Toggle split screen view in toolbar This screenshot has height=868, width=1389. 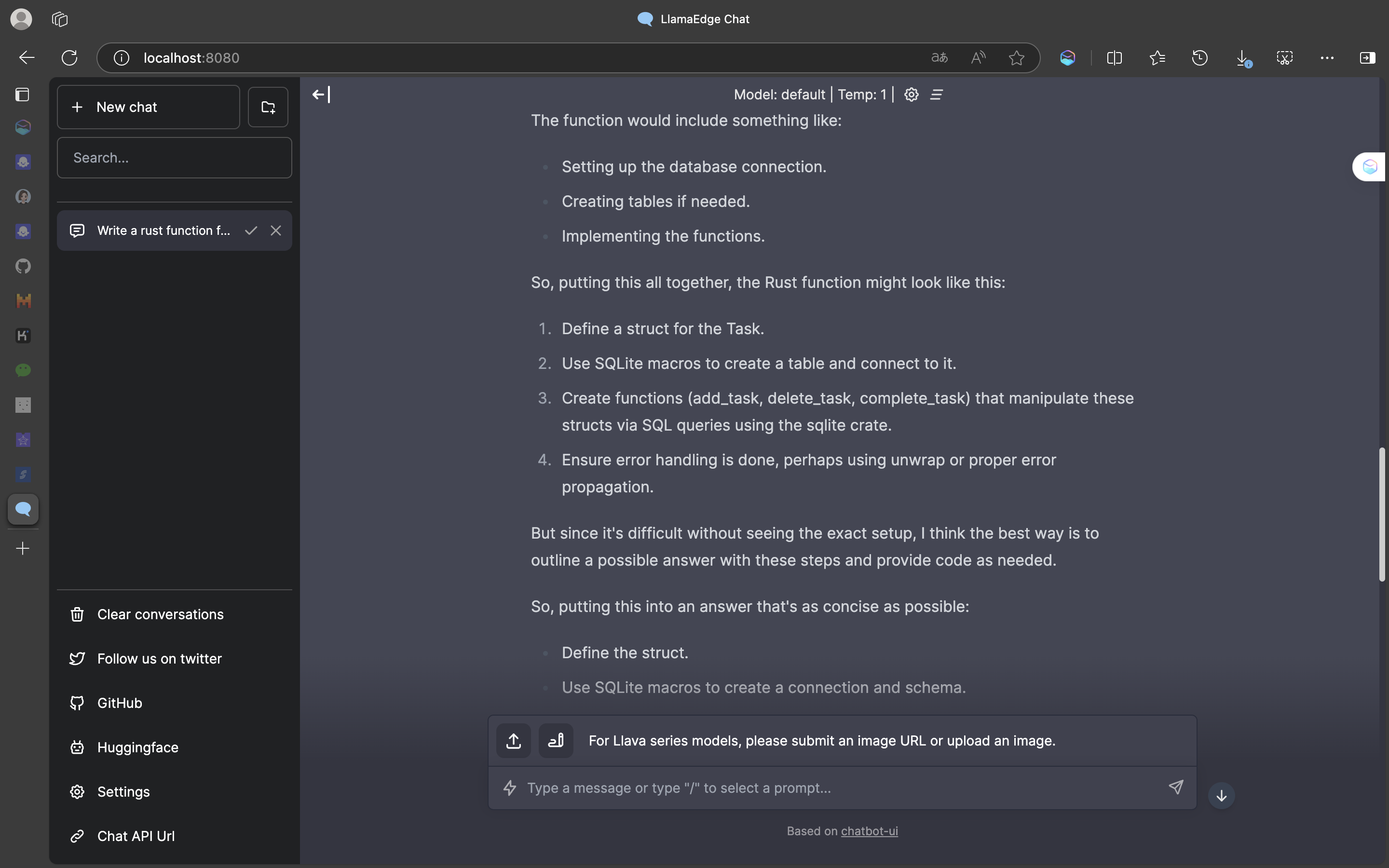click(1114, 58)
